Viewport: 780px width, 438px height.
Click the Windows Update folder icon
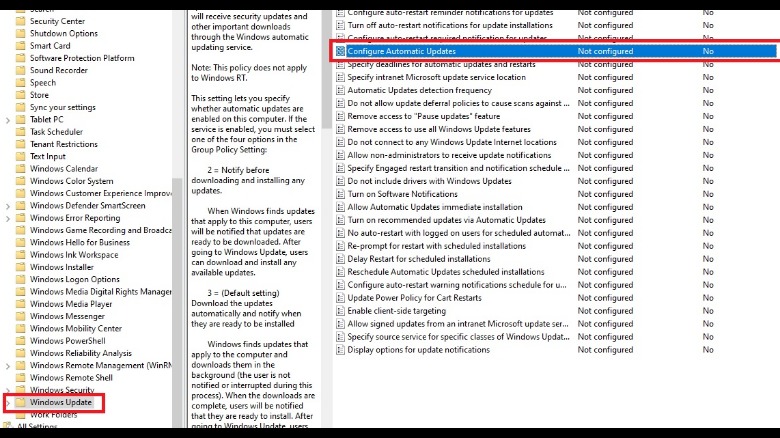pyautogui.click(x=20, y=402)
